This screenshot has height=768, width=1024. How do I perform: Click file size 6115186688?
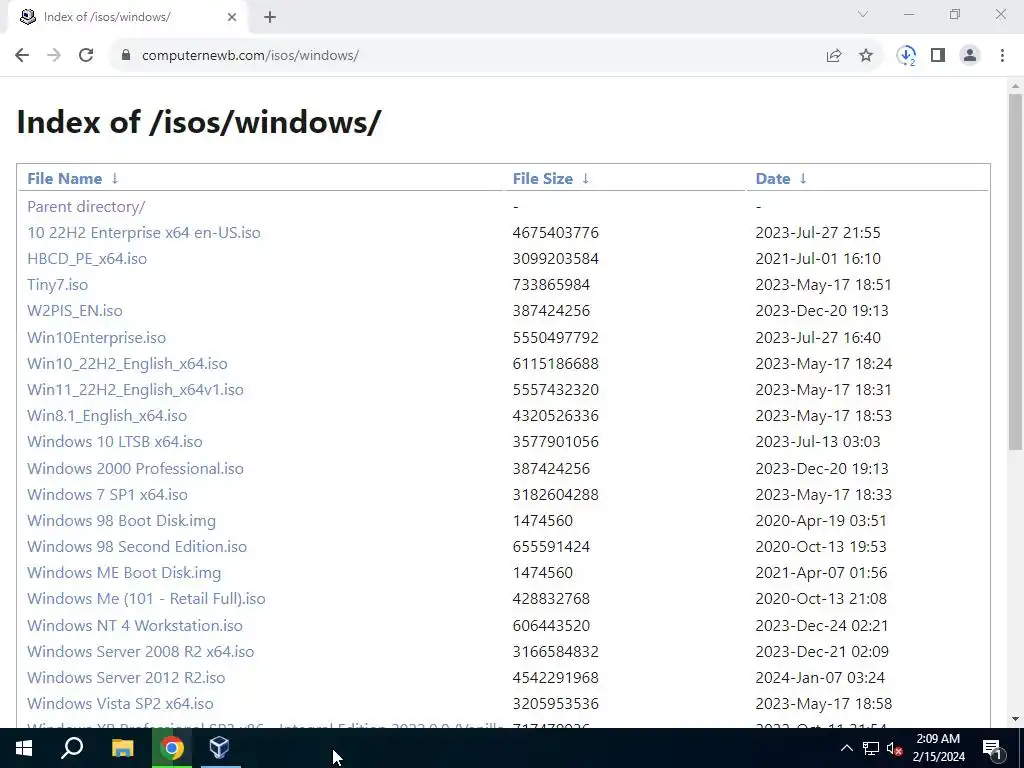[556, 364]
